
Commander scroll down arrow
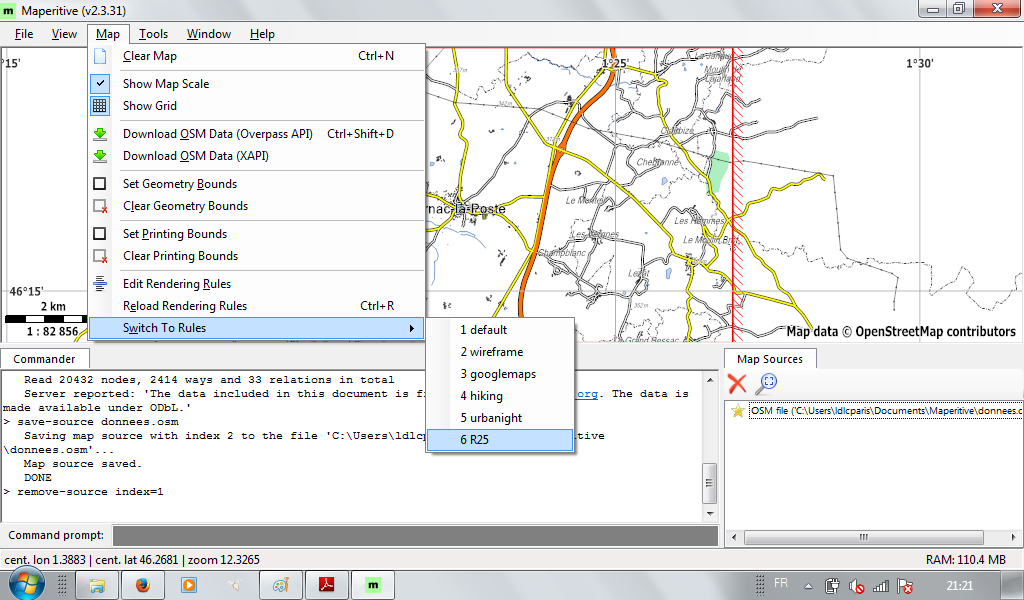tap(710, 514)
